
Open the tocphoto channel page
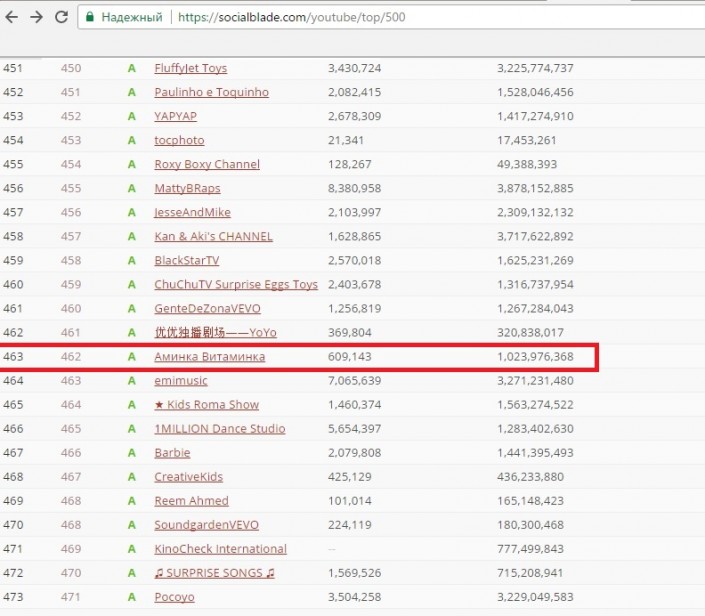tap(179, 140)
